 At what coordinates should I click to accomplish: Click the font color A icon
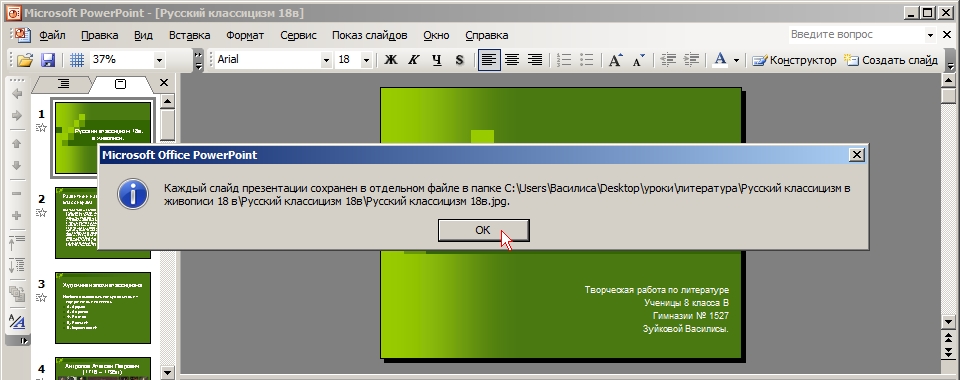pos(720,59)
